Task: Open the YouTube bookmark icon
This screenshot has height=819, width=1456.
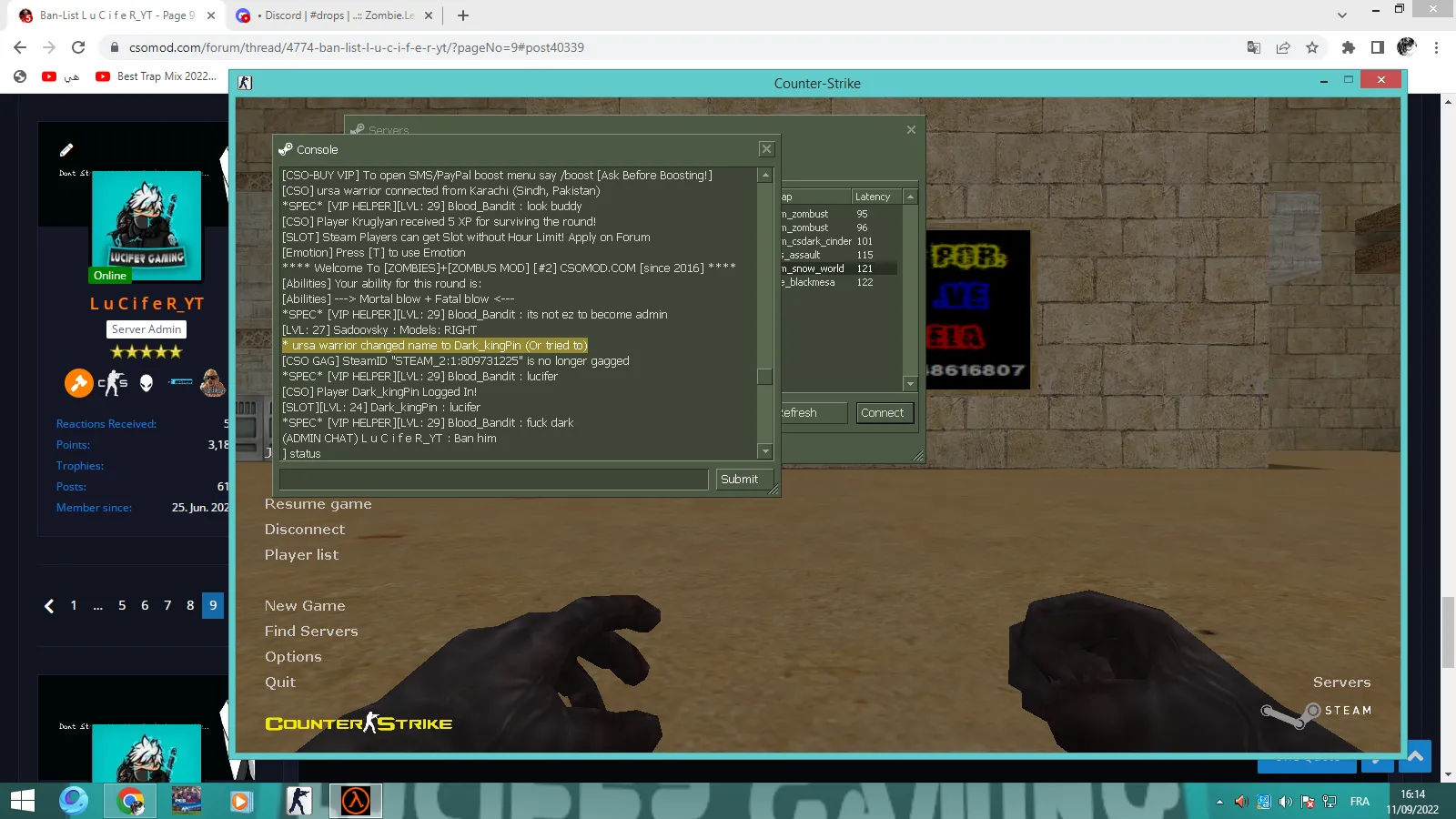Action: pos(49,76)
